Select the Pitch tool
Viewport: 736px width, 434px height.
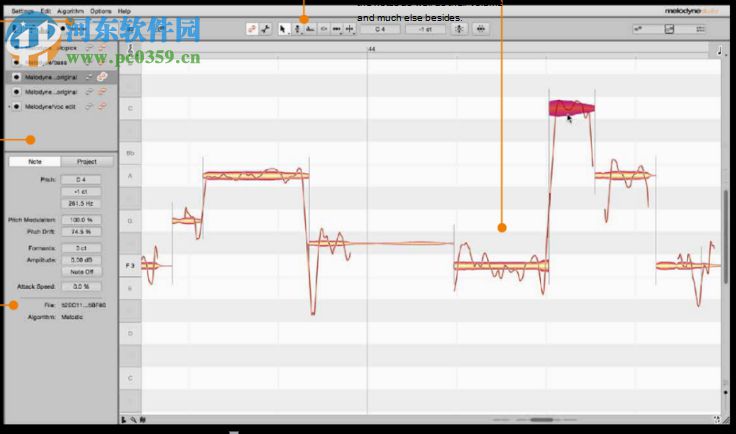click(297, 29)
